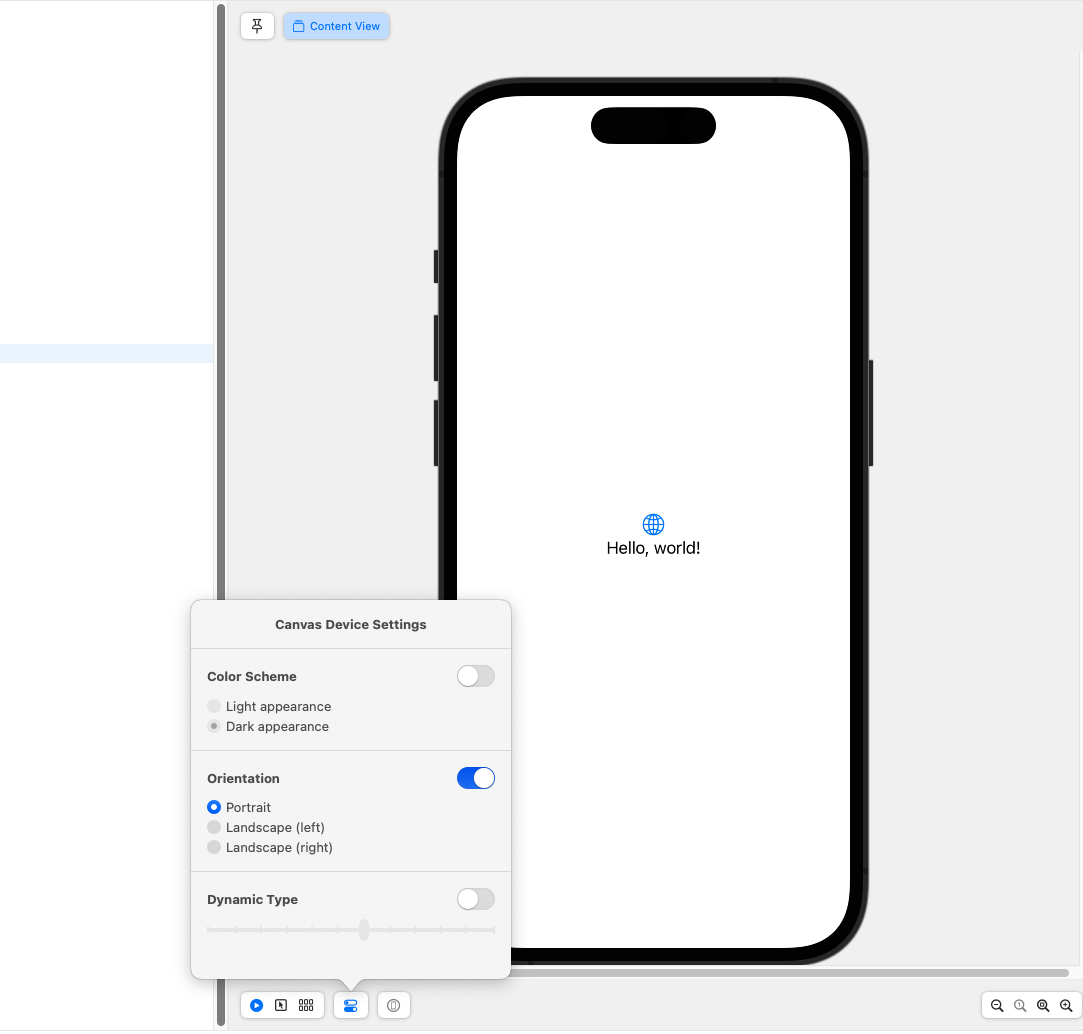Screen dimensions: 1083x1034
Task: Open the preview variants grid icon
Action: 306,1005
